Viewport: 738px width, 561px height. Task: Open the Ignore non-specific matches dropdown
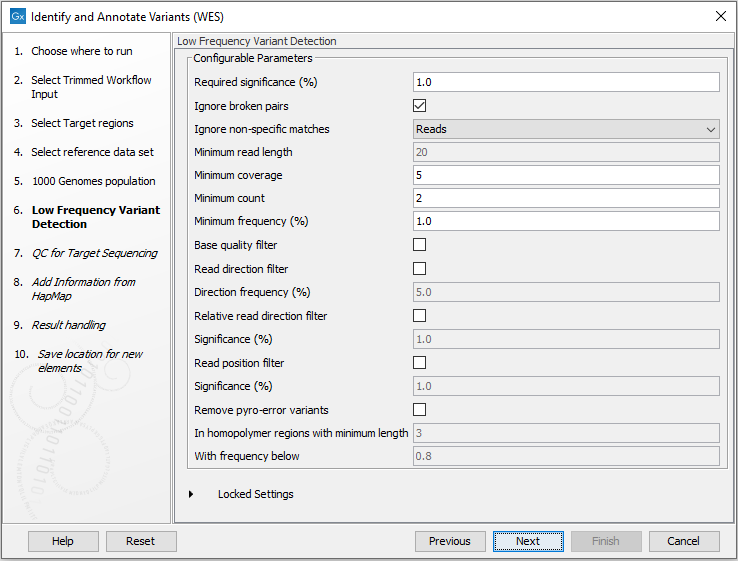(566, 129)
